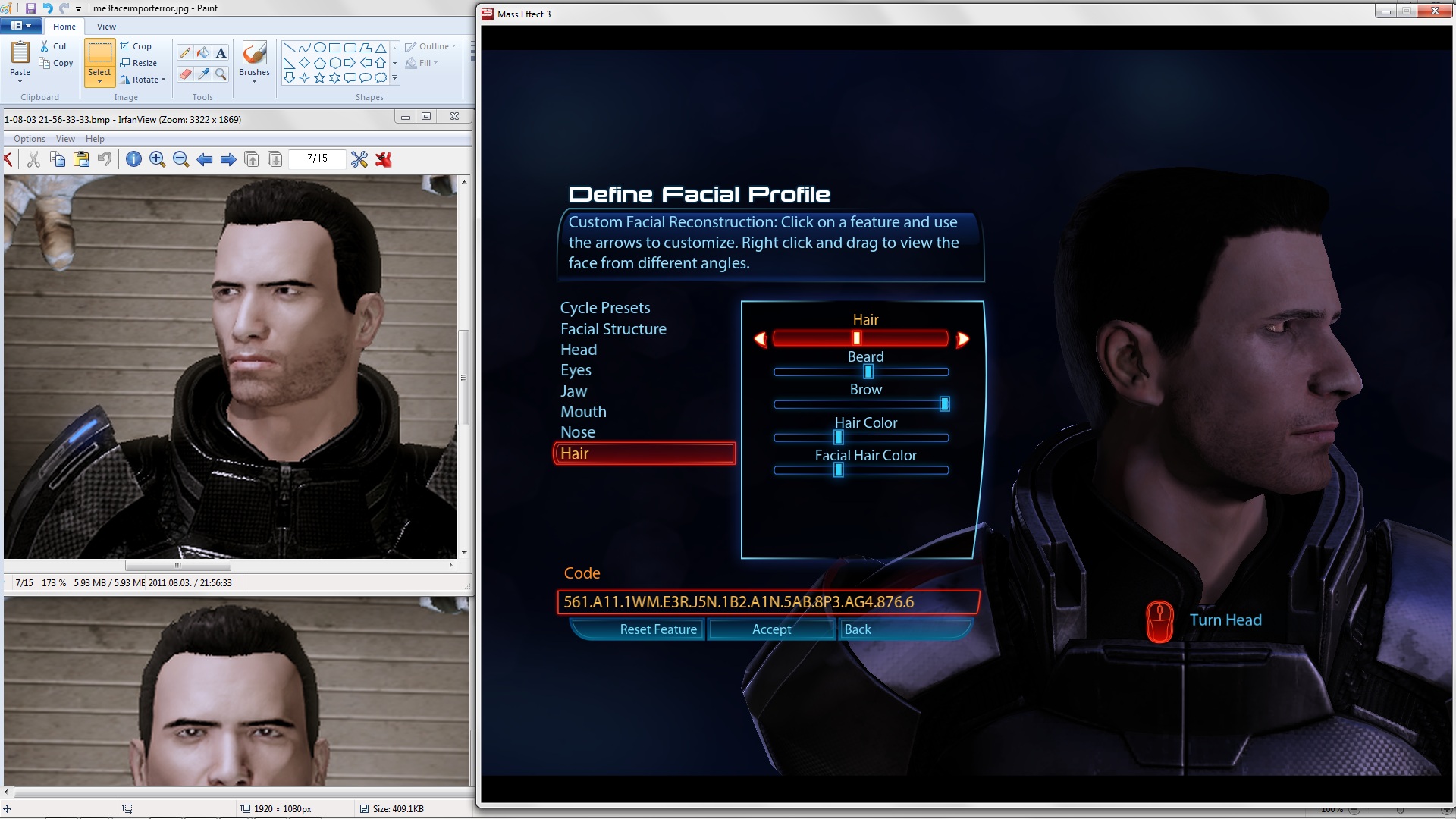
Task: Click the 7/15 page number field in IrfanView
Action: (x=317, y=158)
